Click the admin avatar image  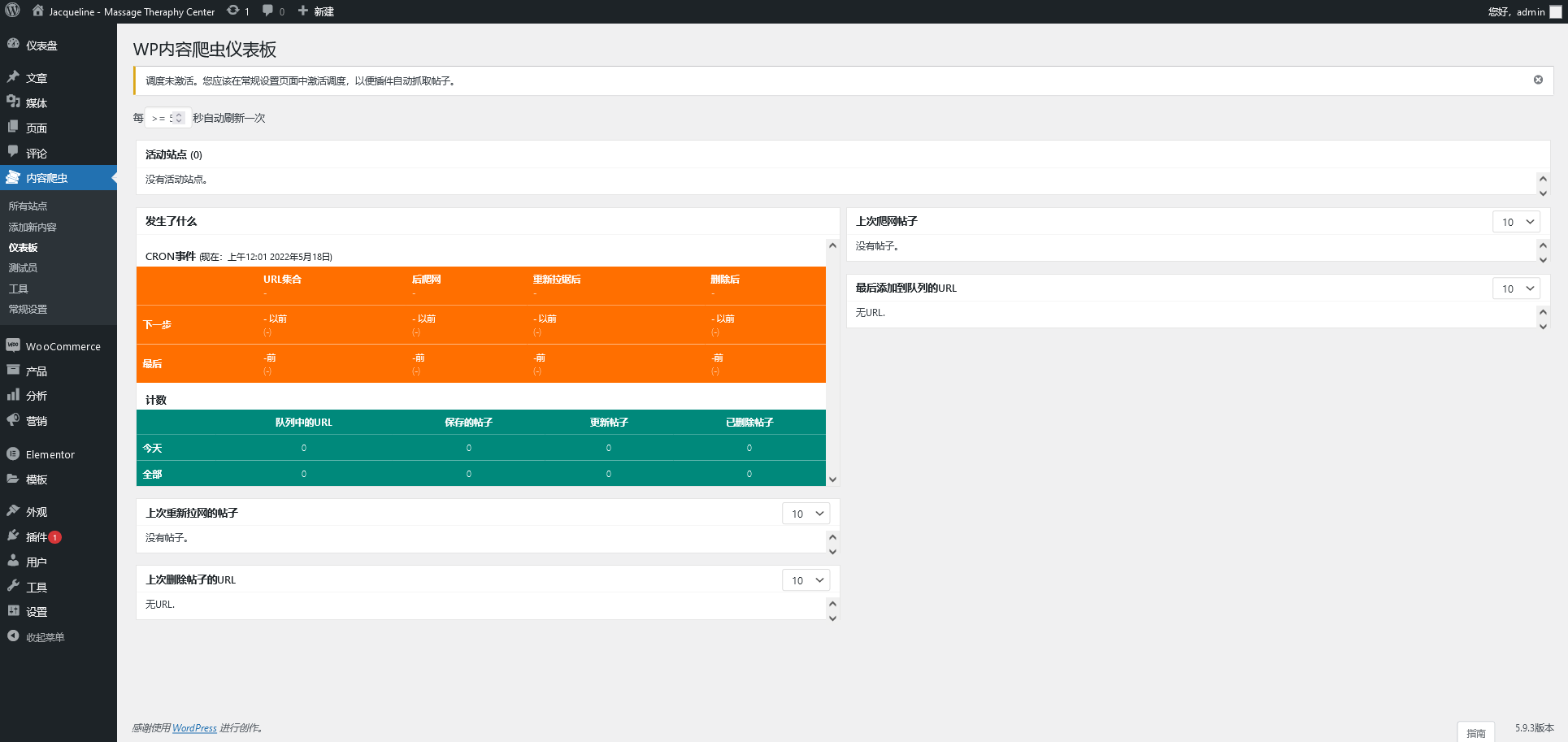click(1556, 11)
